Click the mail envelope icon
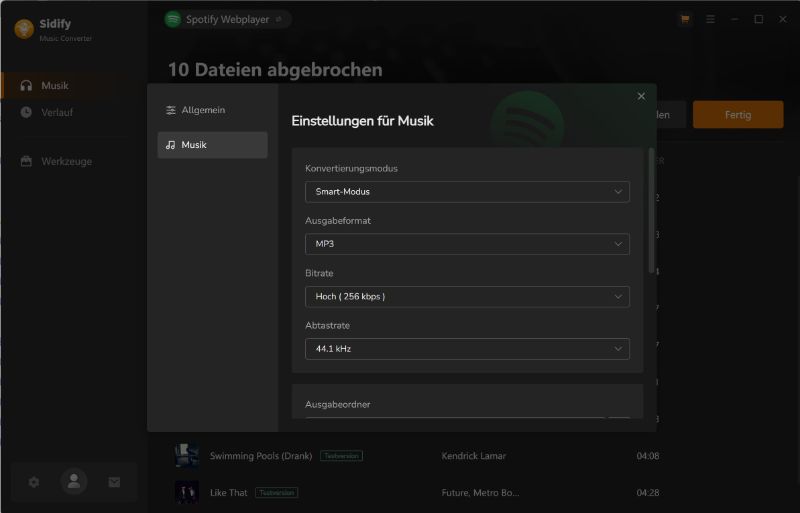Image resolution: width=800 pixels, height=513 pixels. [x=114, y=482]
